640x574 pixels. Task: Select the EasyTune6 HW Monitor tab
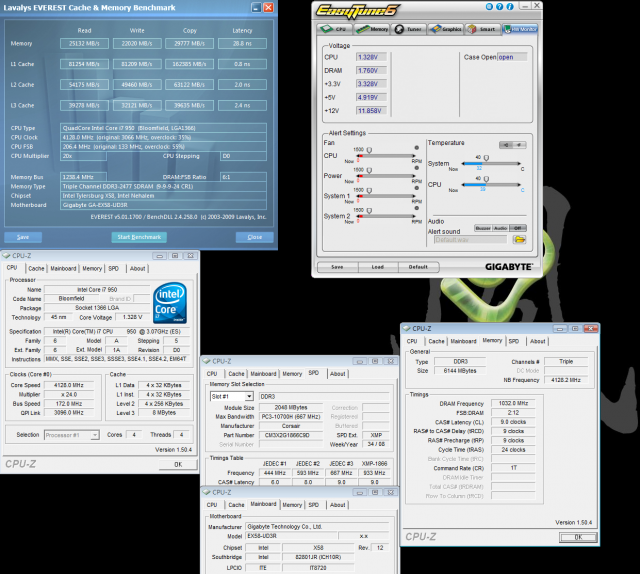(520, 29)
